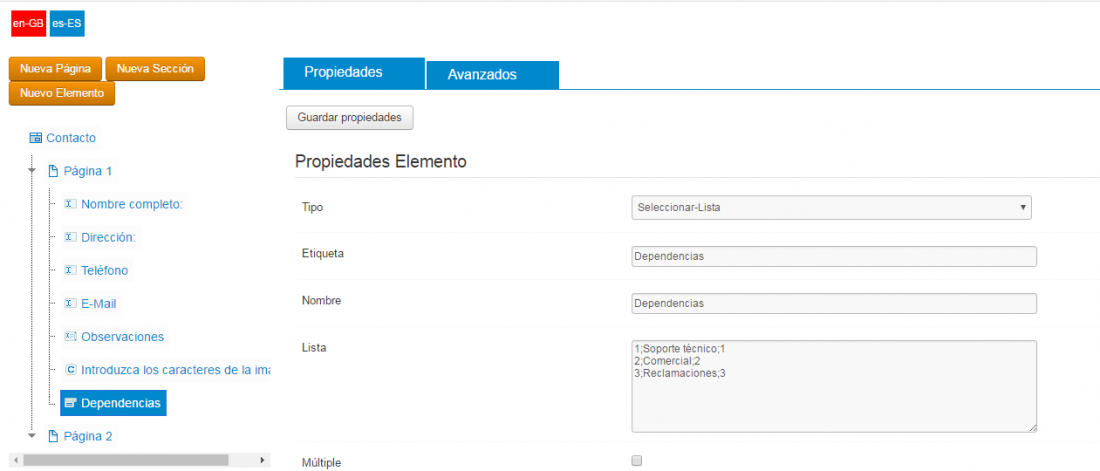Click the Dirección text field icon
The image size is (1100, 471).
pyautogui.click(x=70, y=237)
